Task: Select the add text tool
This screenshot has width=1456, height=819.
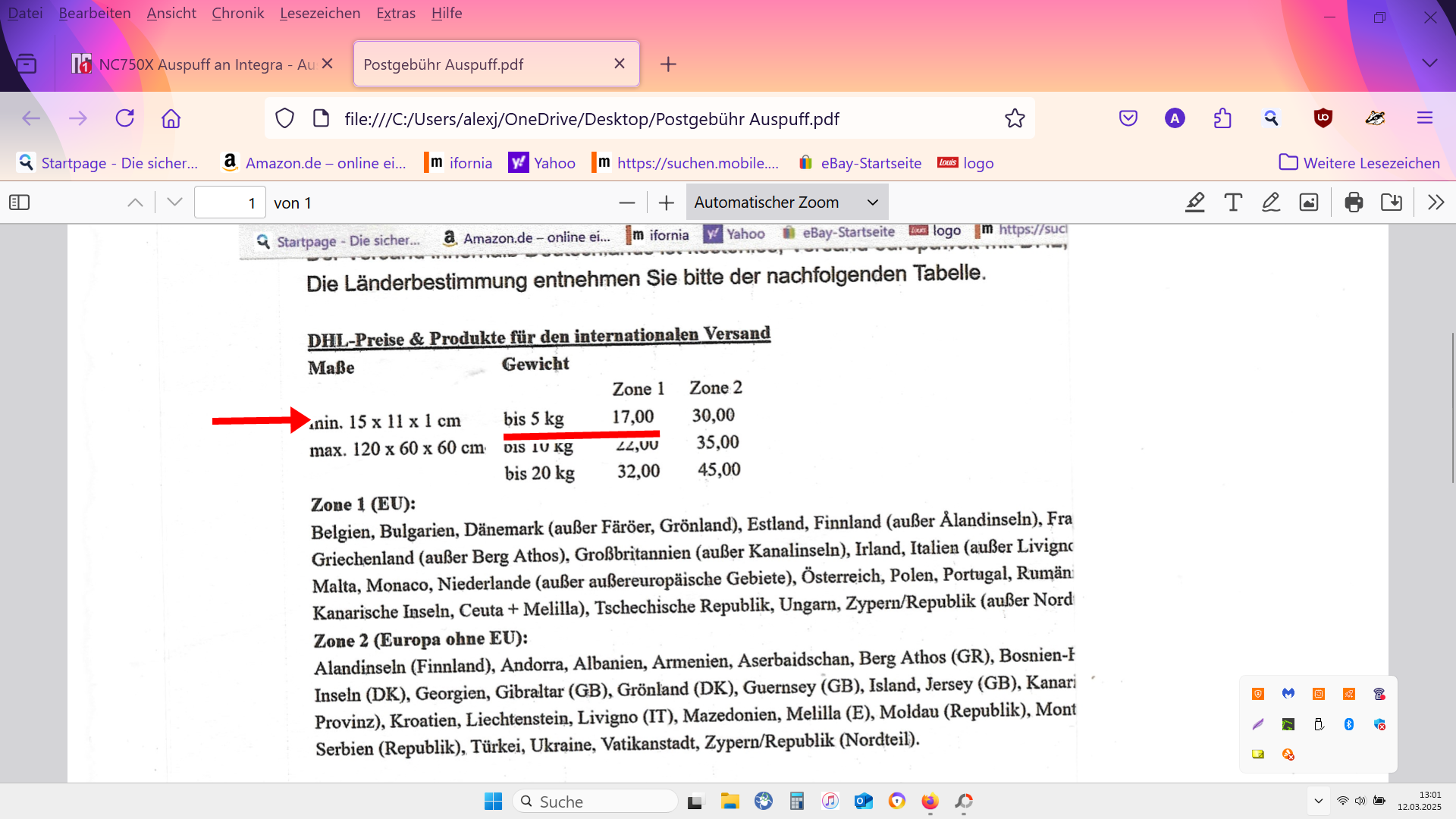Action: 1233,202
